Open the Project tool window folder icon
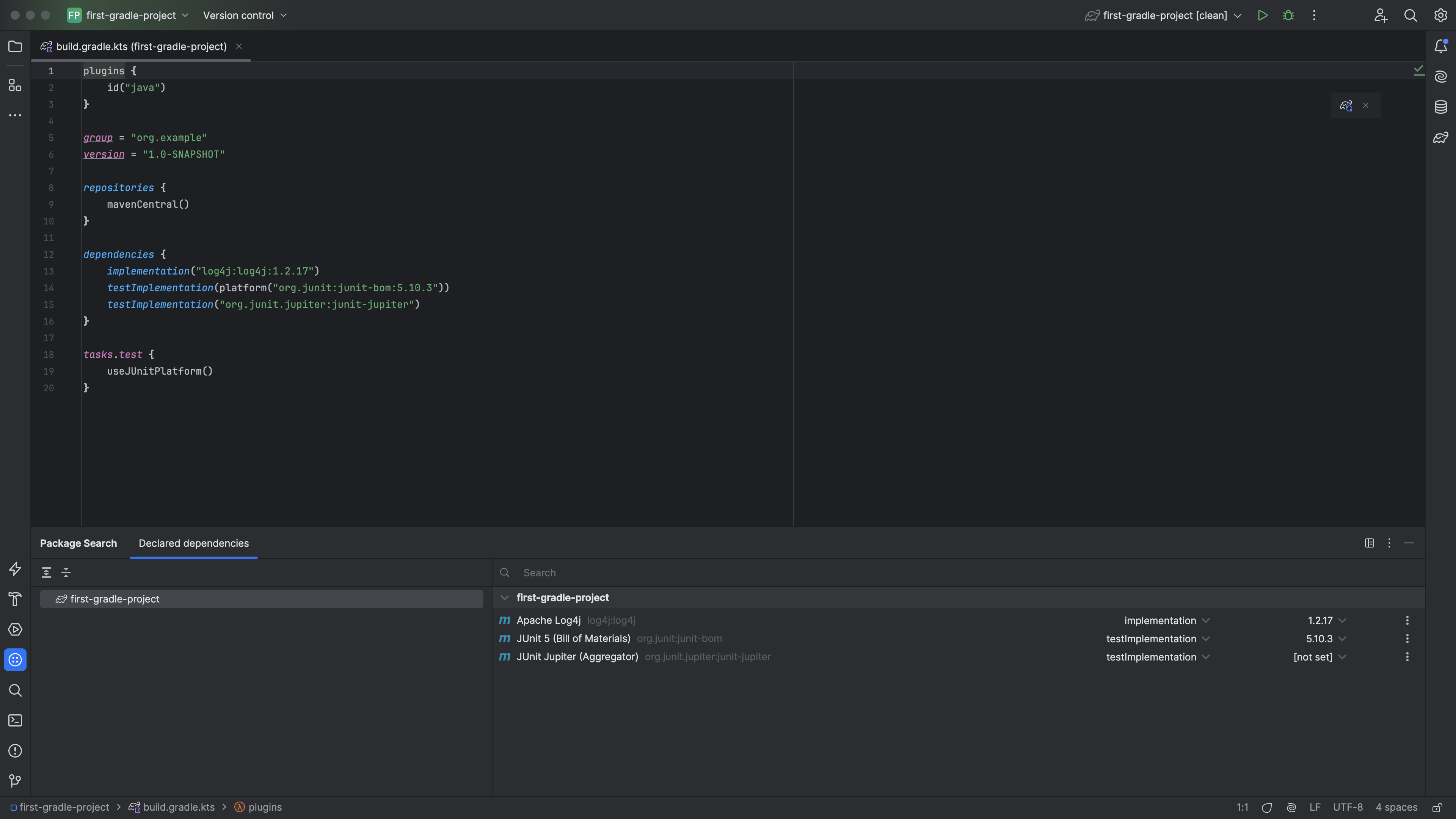Image resolution: width=1456 pixels, height=819 pixels. pos(15,46)
